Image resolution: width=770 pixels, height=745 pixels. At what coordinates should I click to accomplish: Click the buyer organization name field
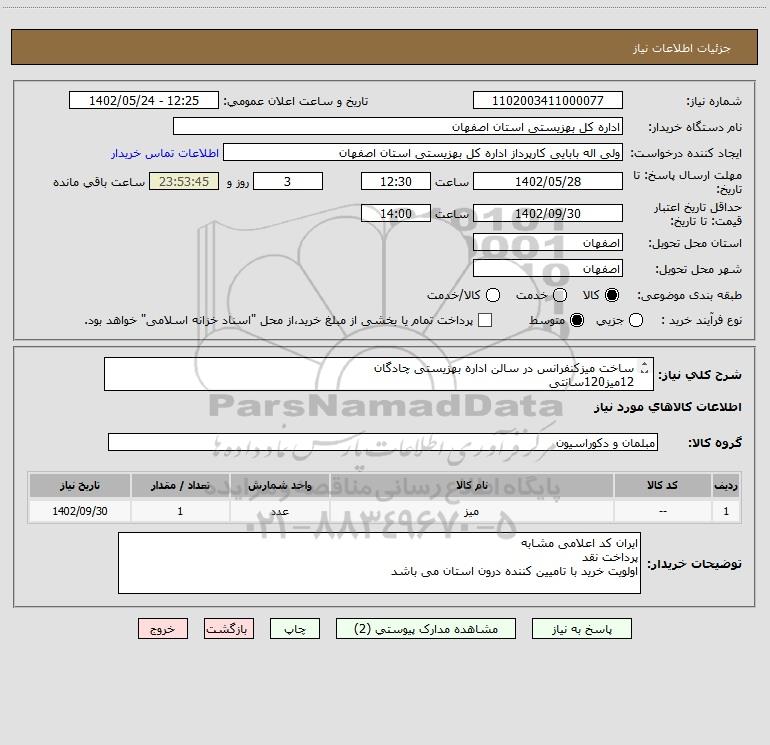click(398, 126)
